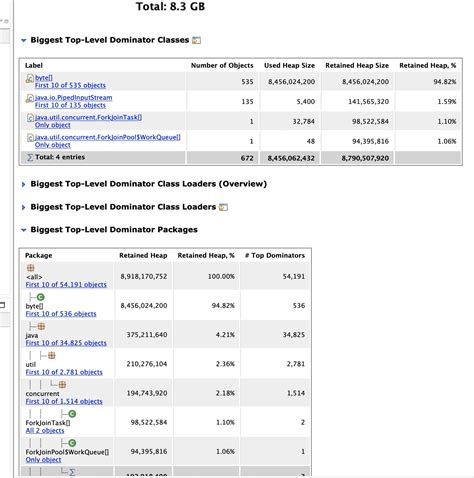Expand Biggest Top-Level Dominator Class Loaders (Overview)

coord(23,184)
